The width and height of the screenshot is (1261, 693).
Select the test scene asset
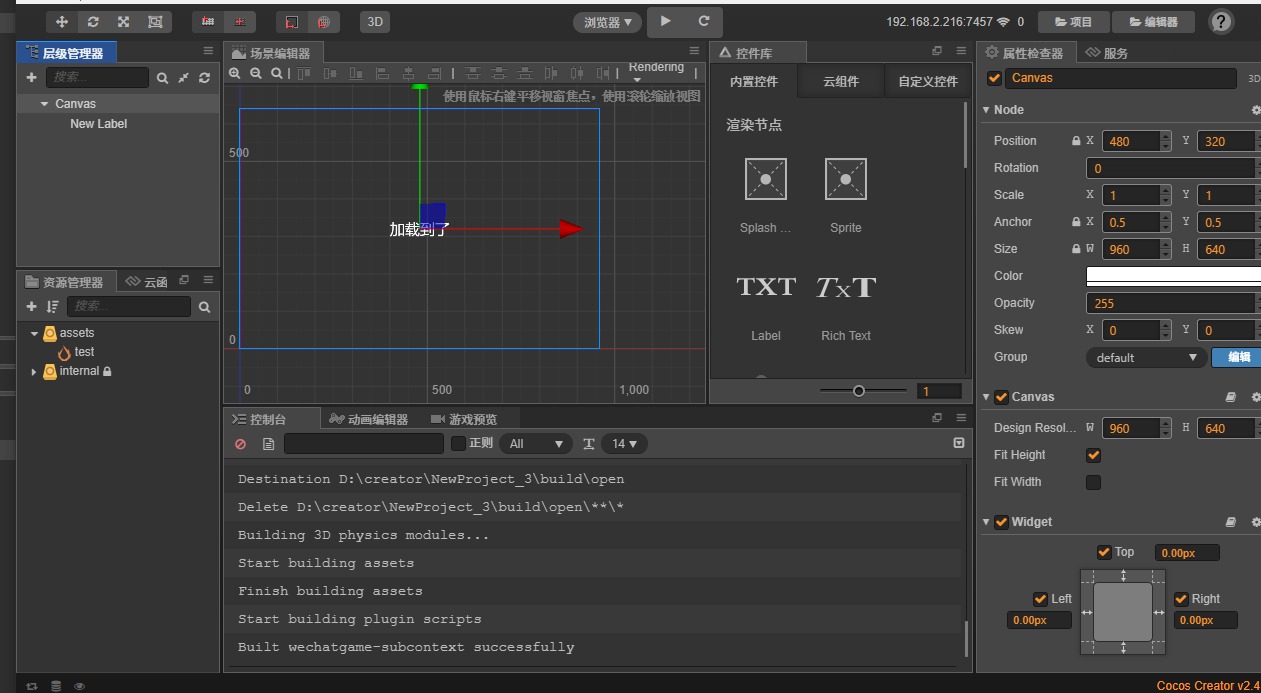pyautogui.click(x=84, y=352)
